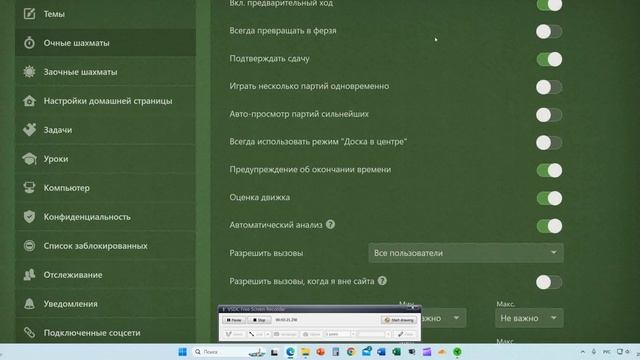640x360 pixels.
Task: Click Start drawing in VSDC recorder
Action: tap(399, 320)
